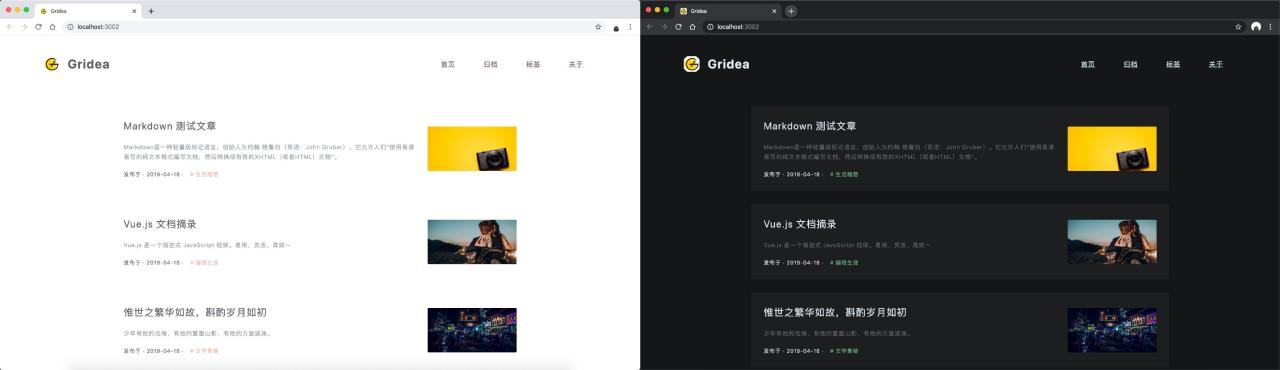Reload the page in the dark browser window

678,27
